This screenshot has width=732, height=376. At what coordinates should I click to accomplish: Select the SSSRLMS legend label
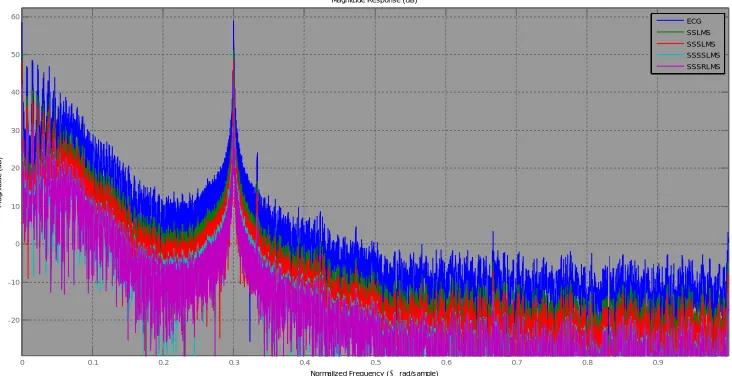(x=703, y=67)
